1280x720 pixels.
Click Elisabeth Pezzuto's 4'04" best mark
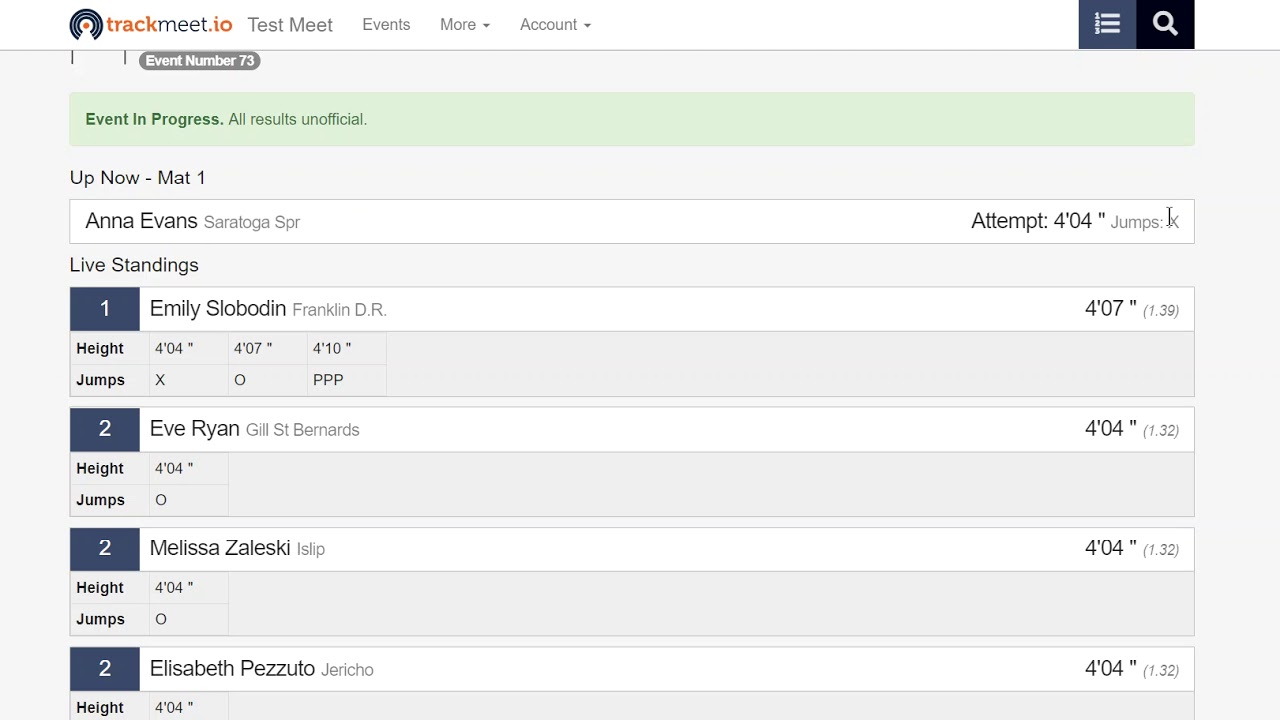click(1111, 668)
